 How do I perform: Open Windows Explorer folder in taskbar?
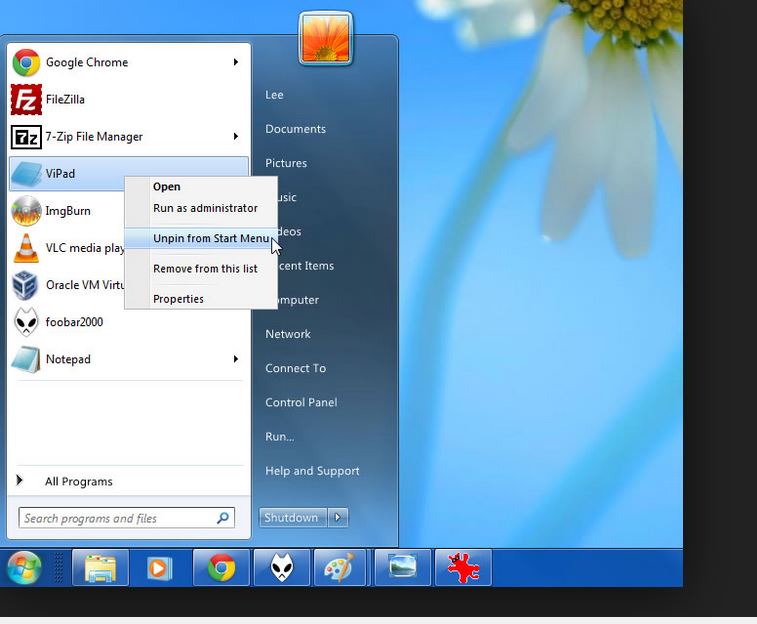[100, 568]
